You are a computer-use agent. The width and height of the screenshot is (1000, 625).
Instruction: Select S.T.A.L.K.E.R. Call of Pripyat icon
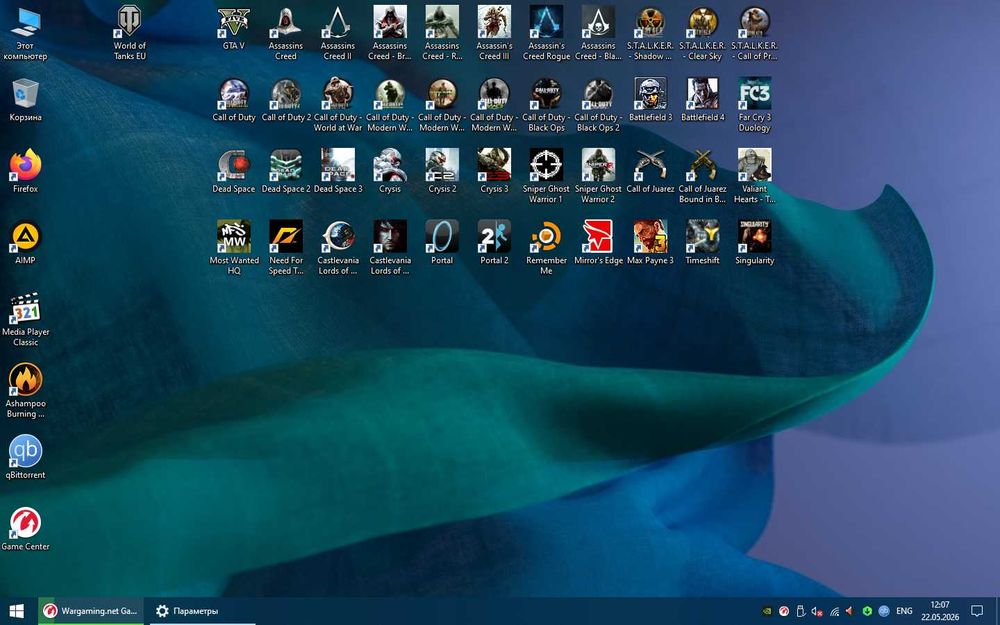[754, 33]
